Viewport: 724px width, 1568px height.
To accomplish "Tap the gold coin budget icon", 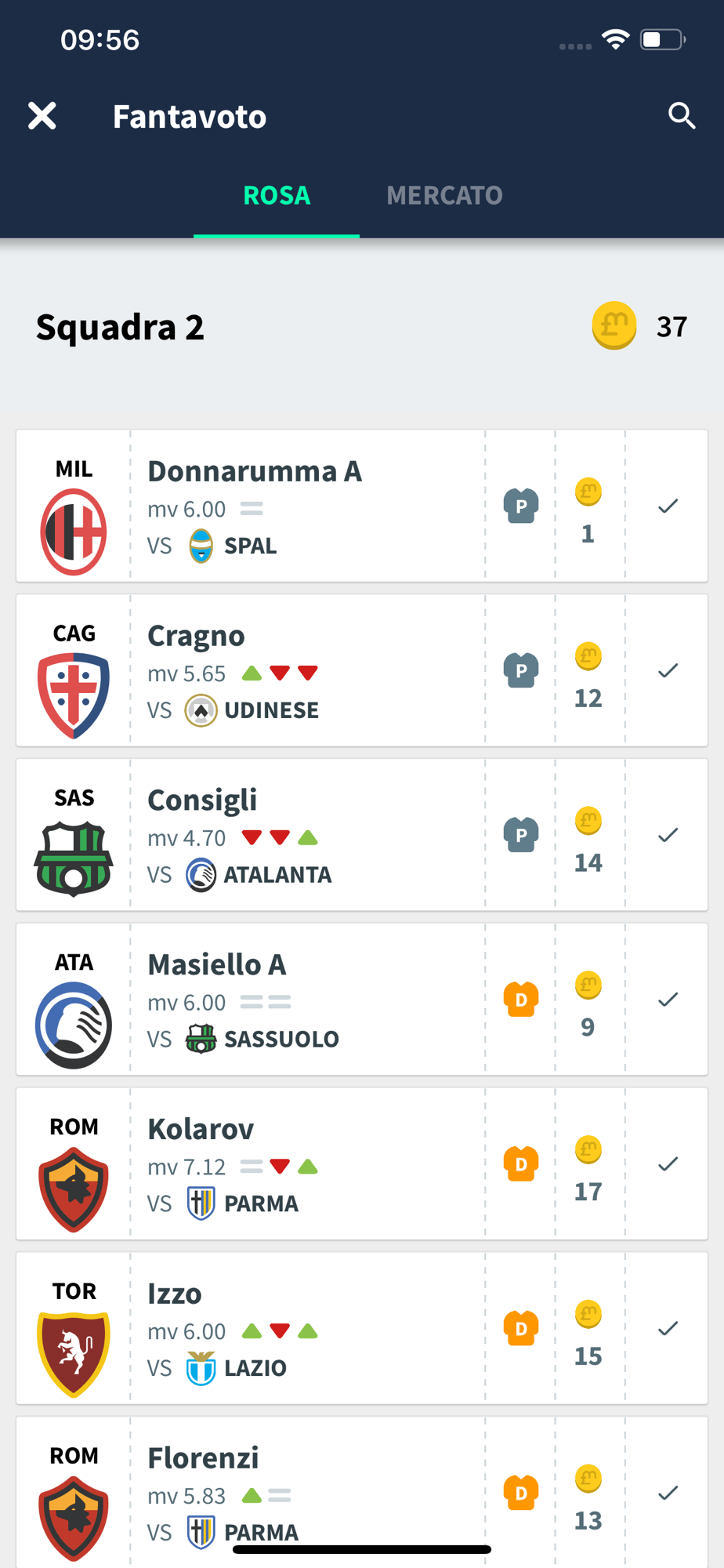I will (x=614, y=325).
